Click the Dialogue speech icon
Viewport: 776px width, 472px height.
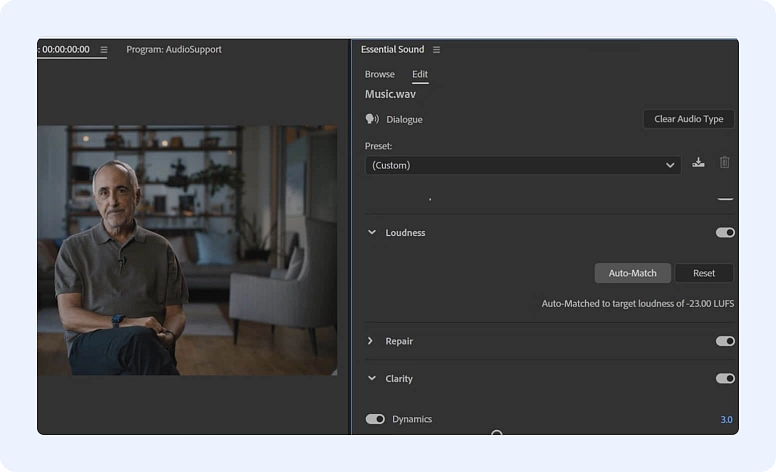[372, 119]
